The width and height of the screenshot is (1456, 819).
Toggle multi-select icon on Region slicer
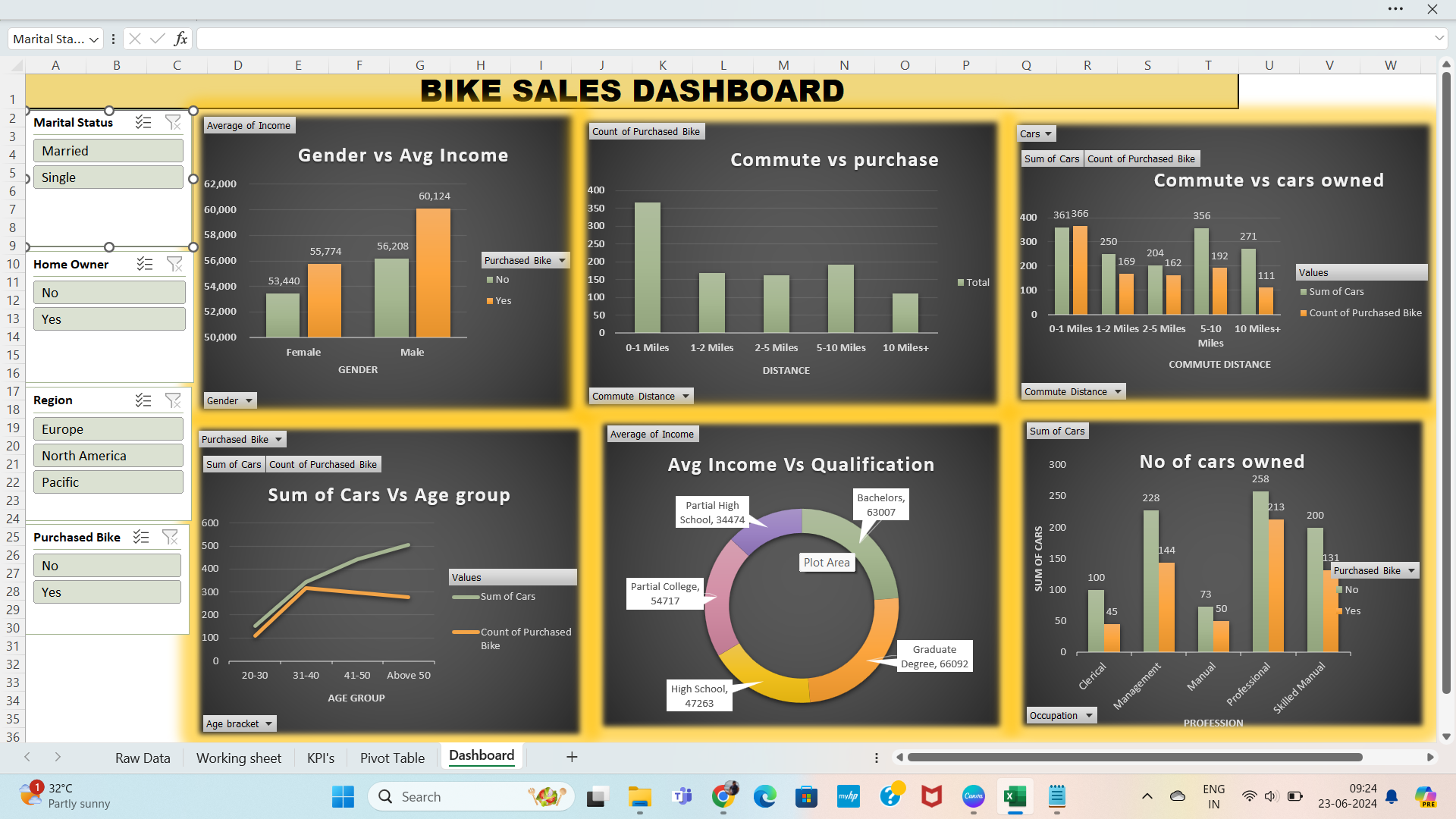143,400
